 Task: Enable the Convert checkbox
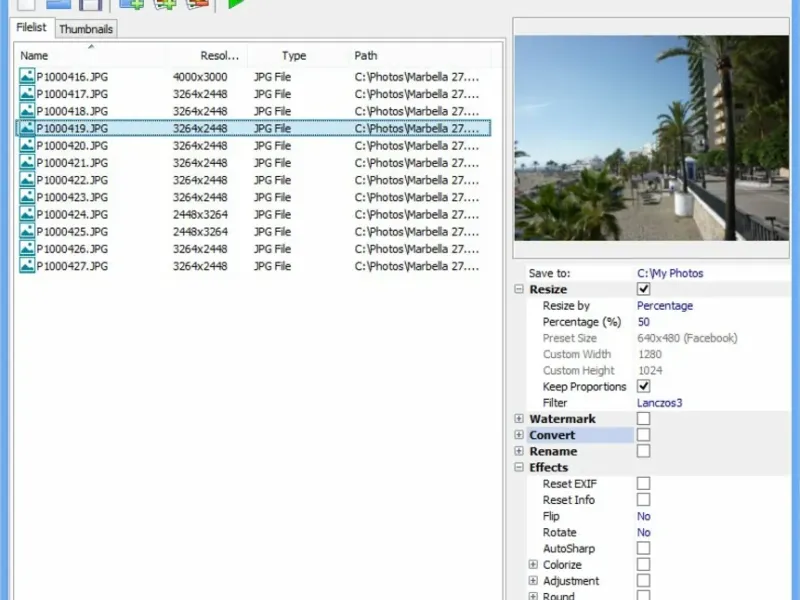[643, 435]
